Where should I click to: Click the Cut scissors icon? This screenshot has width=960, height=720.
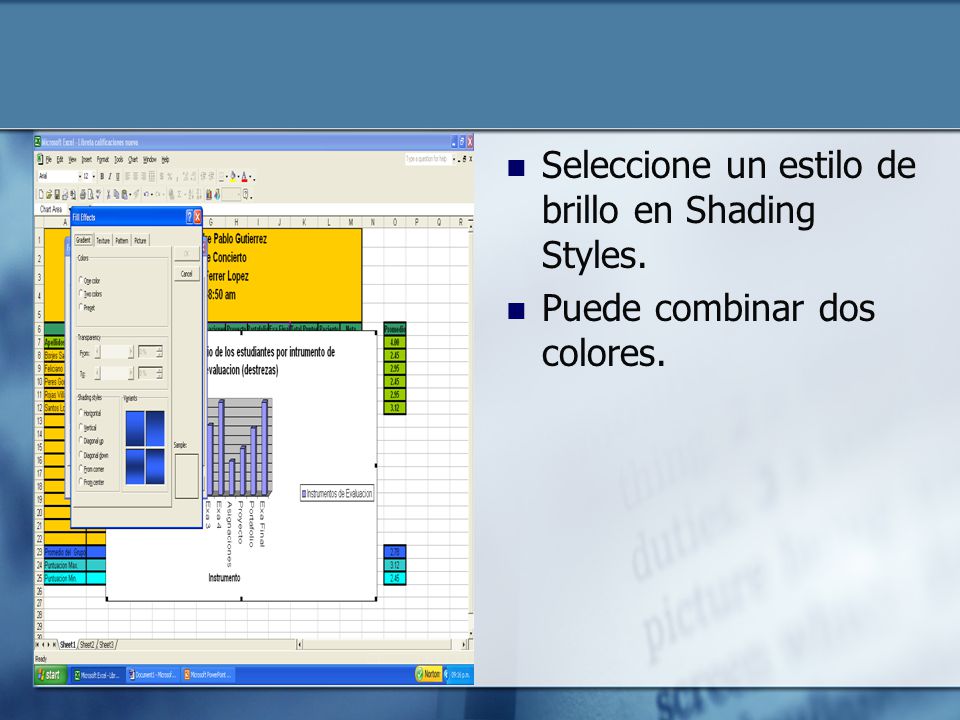coord(109,195)
